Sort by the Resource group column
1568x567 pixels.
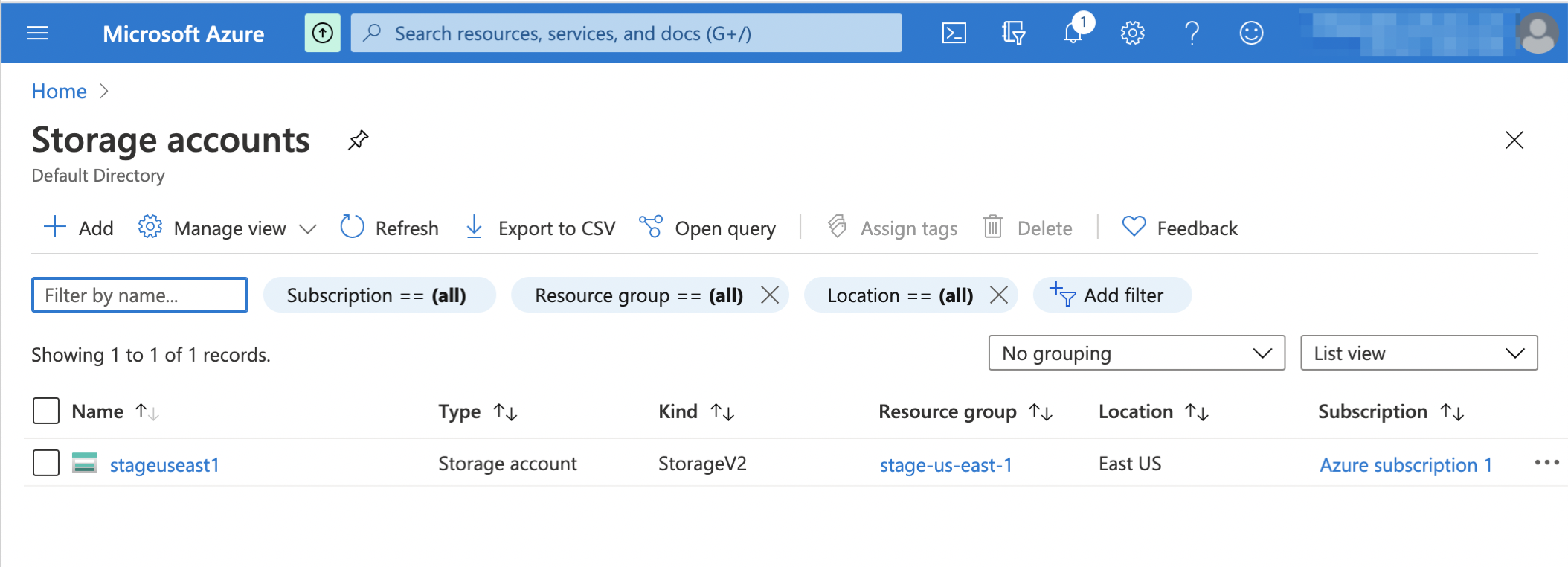coord(965,411)
